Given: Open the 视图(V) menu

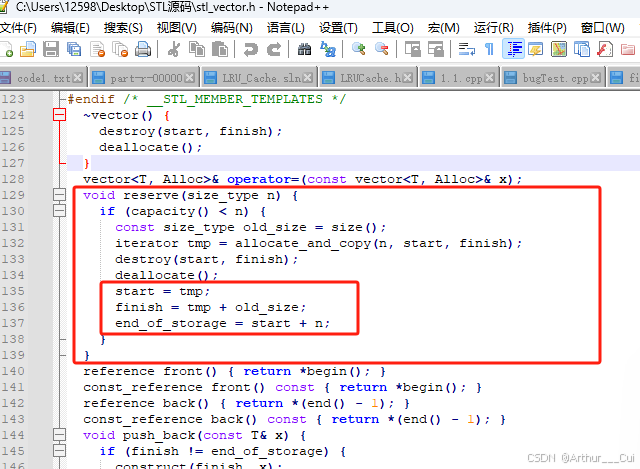Looking at the screenshot, I should pos(177,28).
